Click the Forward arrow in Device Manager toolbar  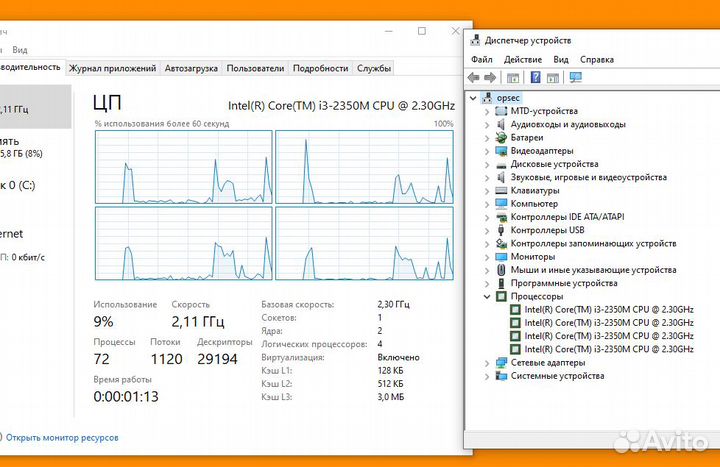point(490,78)
